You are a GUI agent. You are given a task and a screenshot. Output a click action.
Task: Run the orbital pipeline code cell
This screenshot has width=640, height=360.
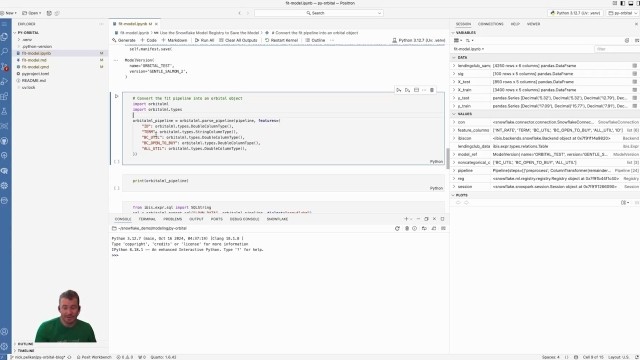click(x=116, y=96)
